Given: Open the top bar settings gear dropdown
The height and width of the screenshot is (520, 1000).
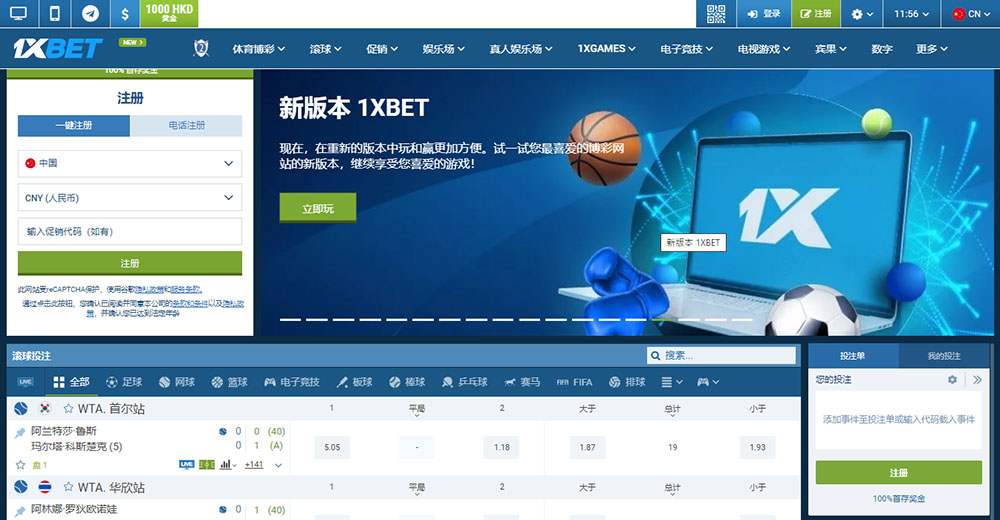Looking at the screenshot, I should click(x=862, y=13).
